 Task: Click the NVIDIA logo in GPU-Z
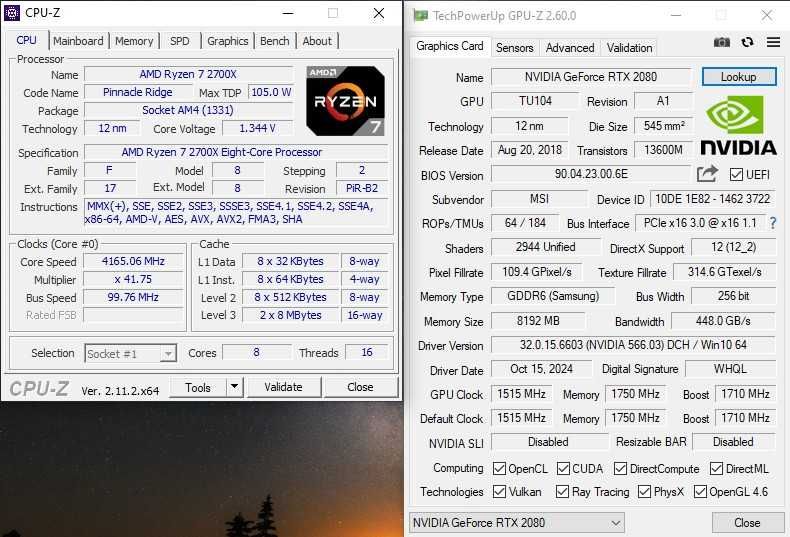pos(738,126)
